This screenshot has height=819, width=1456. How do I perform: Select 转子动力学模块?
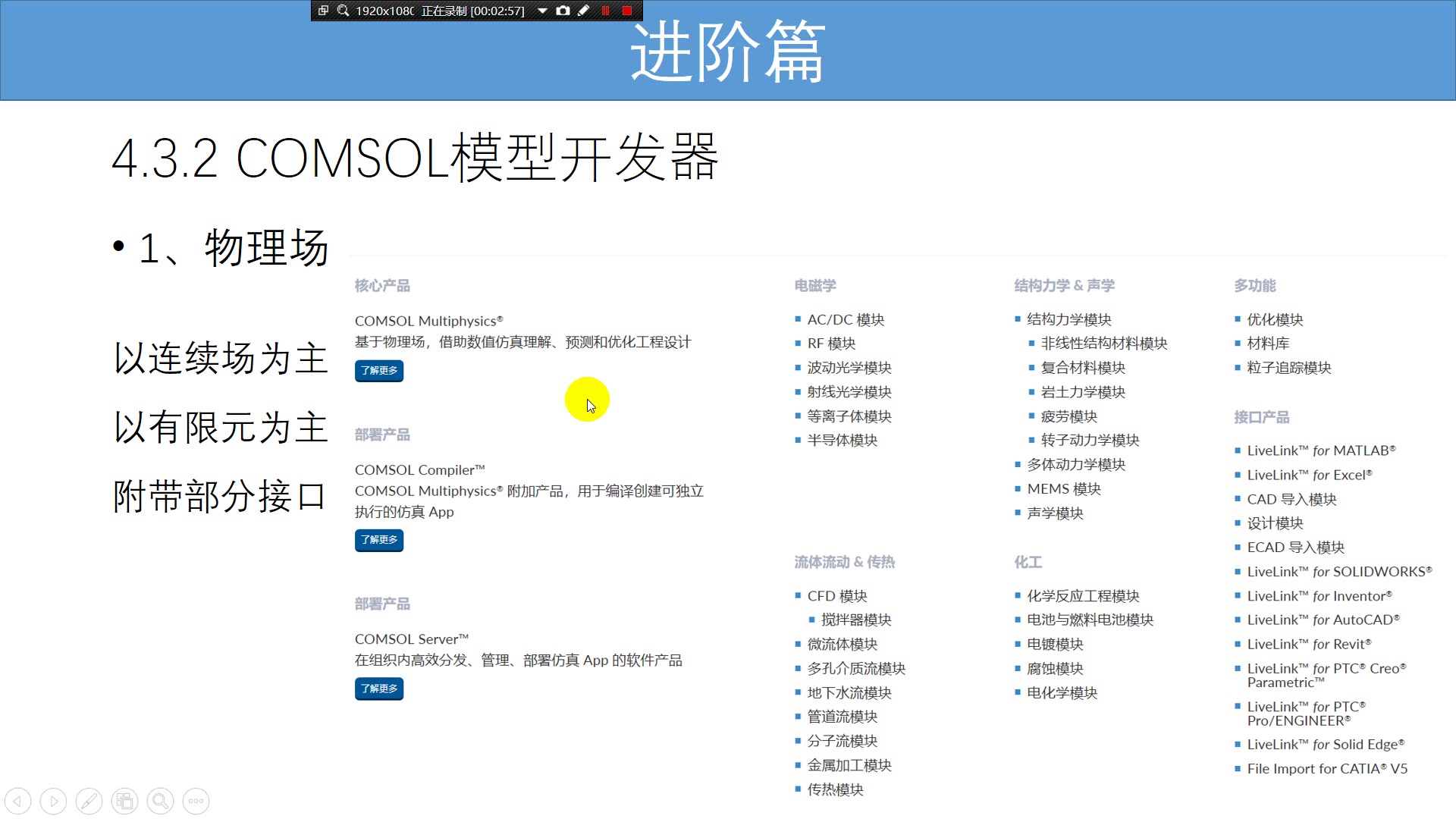1090,441
